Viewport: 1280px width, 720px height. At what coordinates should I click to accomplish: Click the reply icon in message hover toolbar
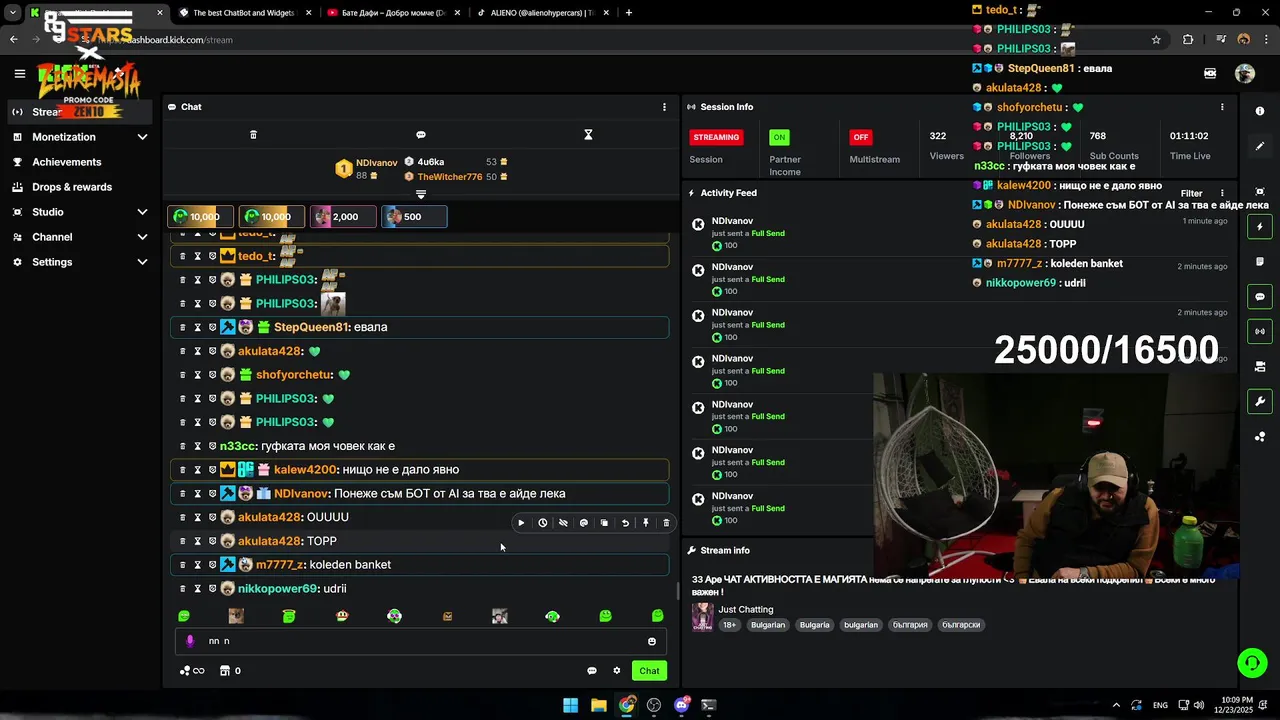(x=584, y=523)
